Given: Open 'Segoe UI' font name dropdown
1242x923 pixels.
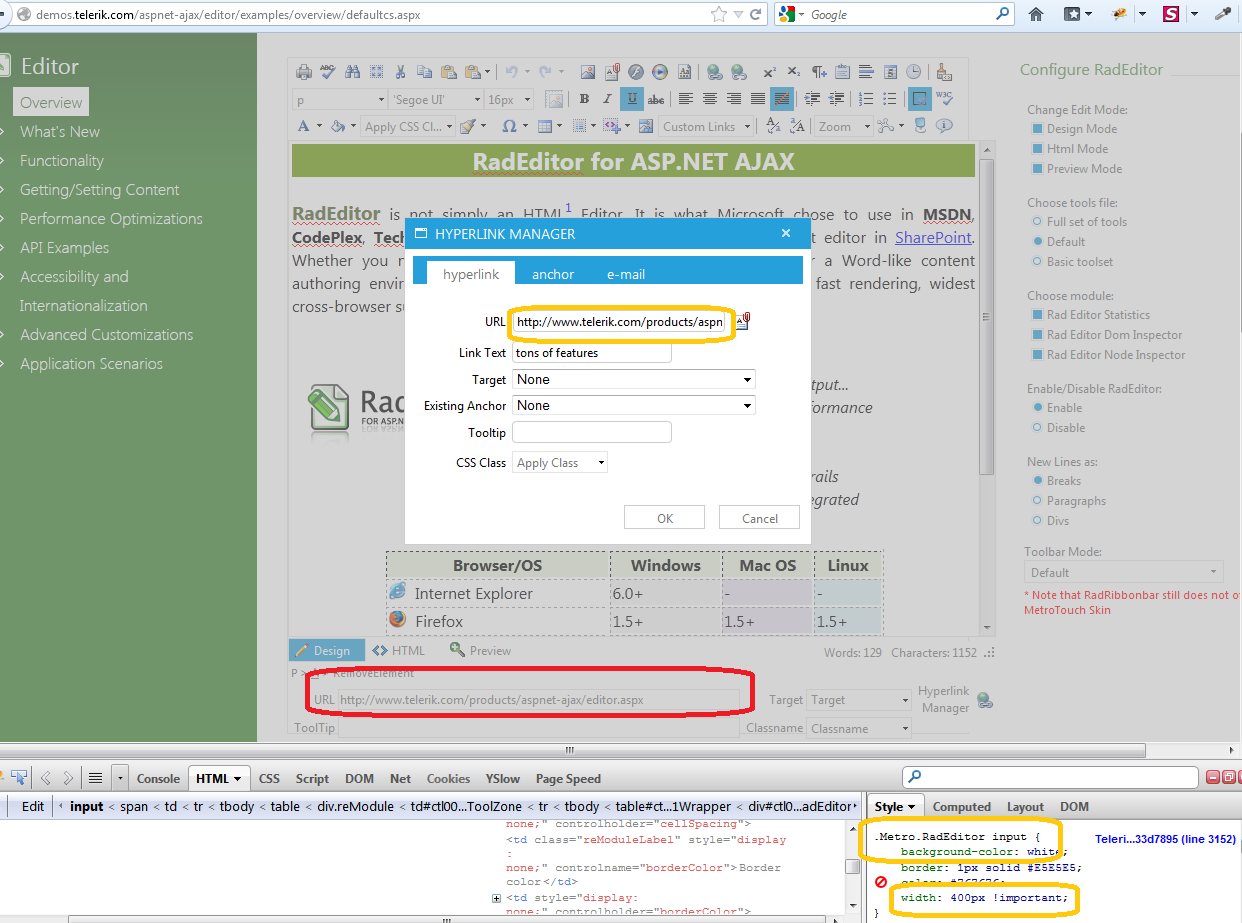Looking at the screenshot, I should pos(434,100).
